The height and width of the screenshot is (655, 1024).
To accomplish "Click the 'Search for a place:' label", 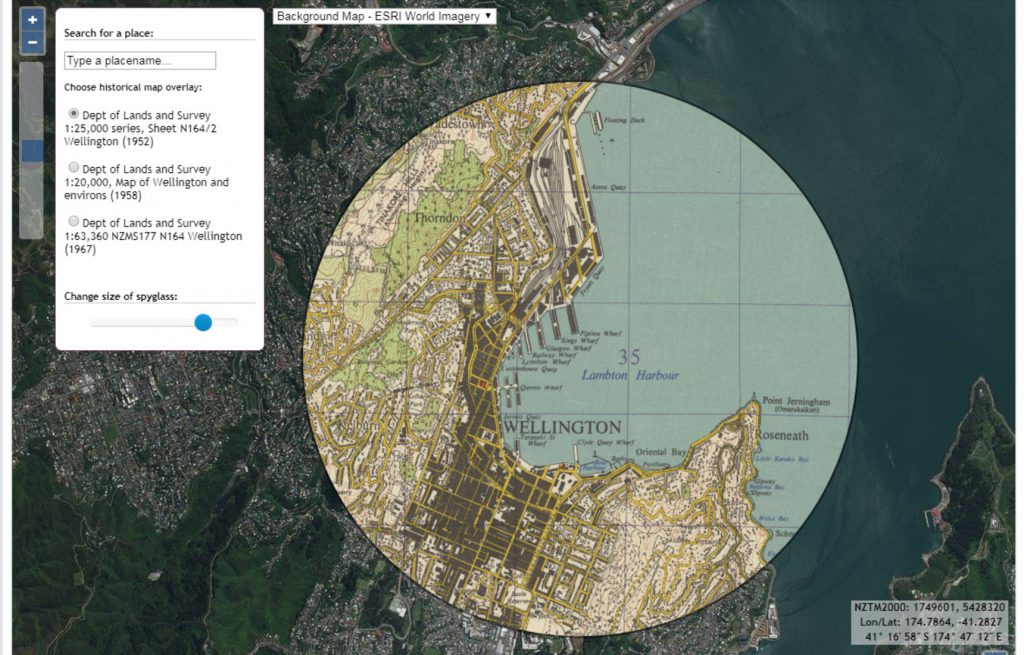I will coord(108,33).
